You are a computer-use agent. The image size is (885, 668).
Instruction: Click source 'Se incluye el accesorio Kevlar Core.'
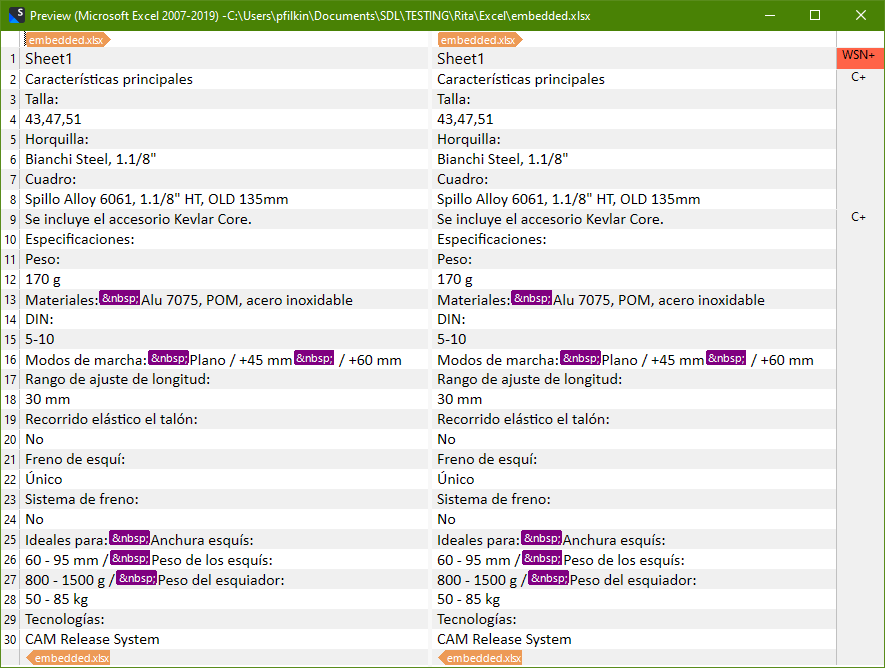click(138, 219)
